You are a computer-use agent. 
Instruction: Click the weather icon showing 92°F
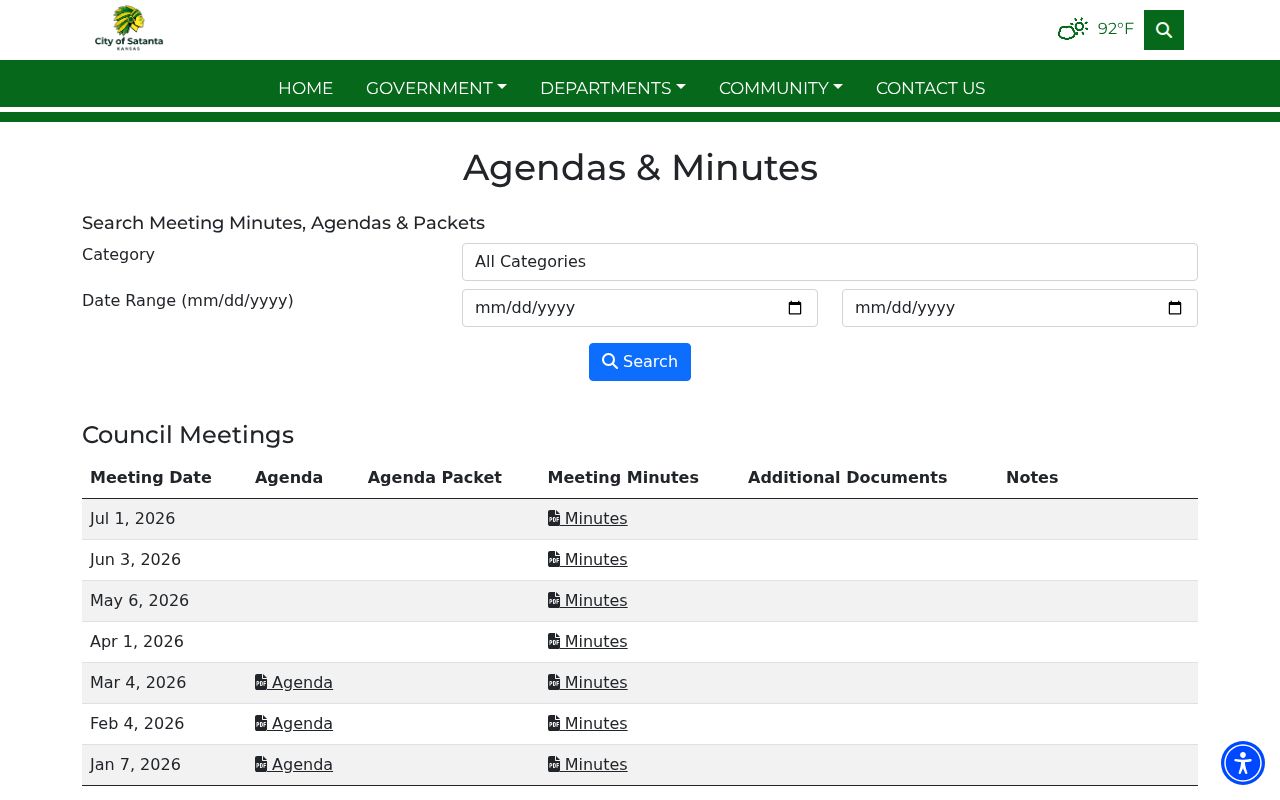pyautogui.click(x=1073, y=29)
